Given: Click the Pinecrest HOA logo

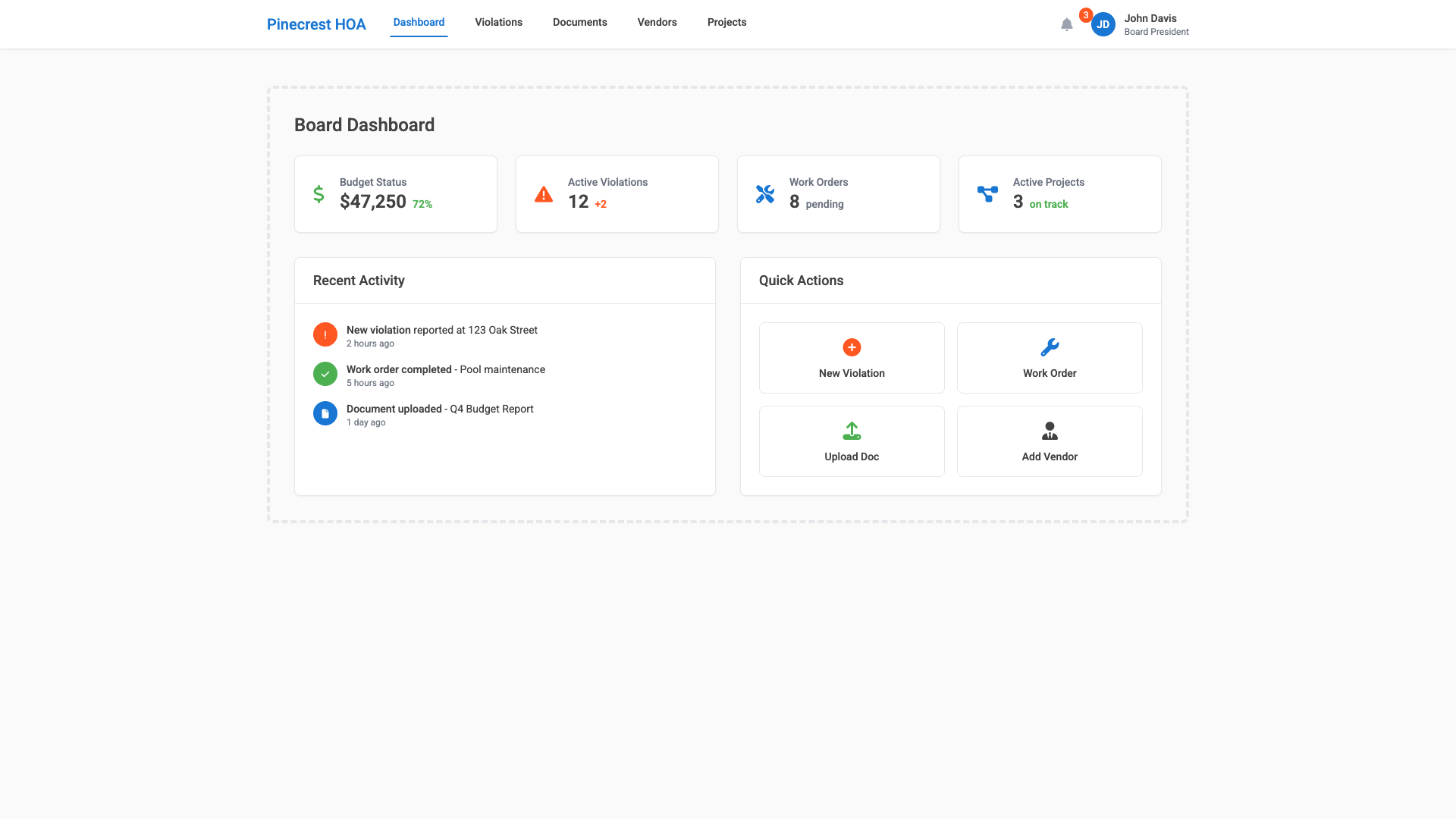Looking at the screenshot, I should point(315,24).
